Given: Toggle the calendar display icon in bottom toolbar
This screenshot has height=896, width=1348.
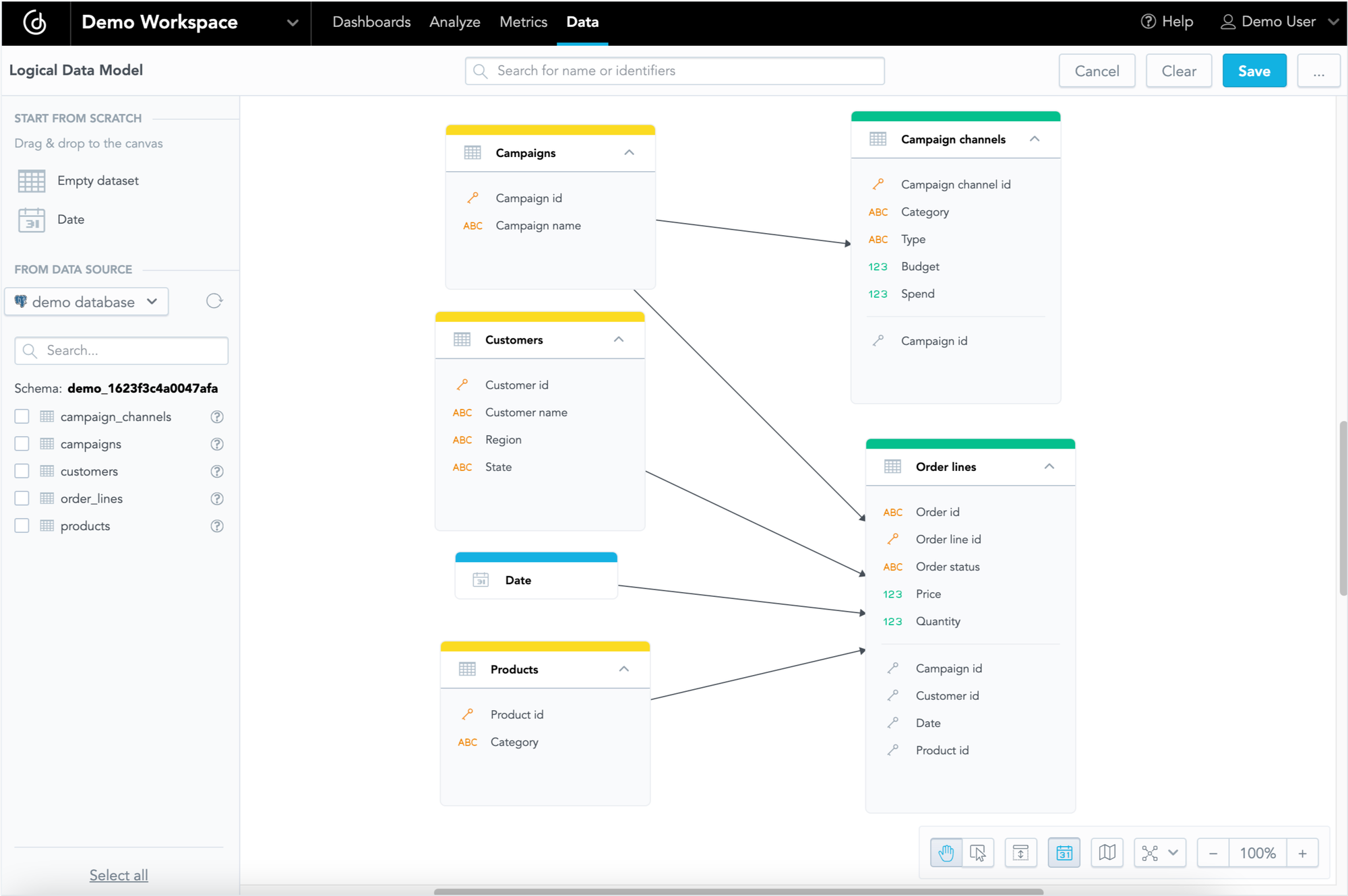Looking at the screenshot, I should point(1064,852).
